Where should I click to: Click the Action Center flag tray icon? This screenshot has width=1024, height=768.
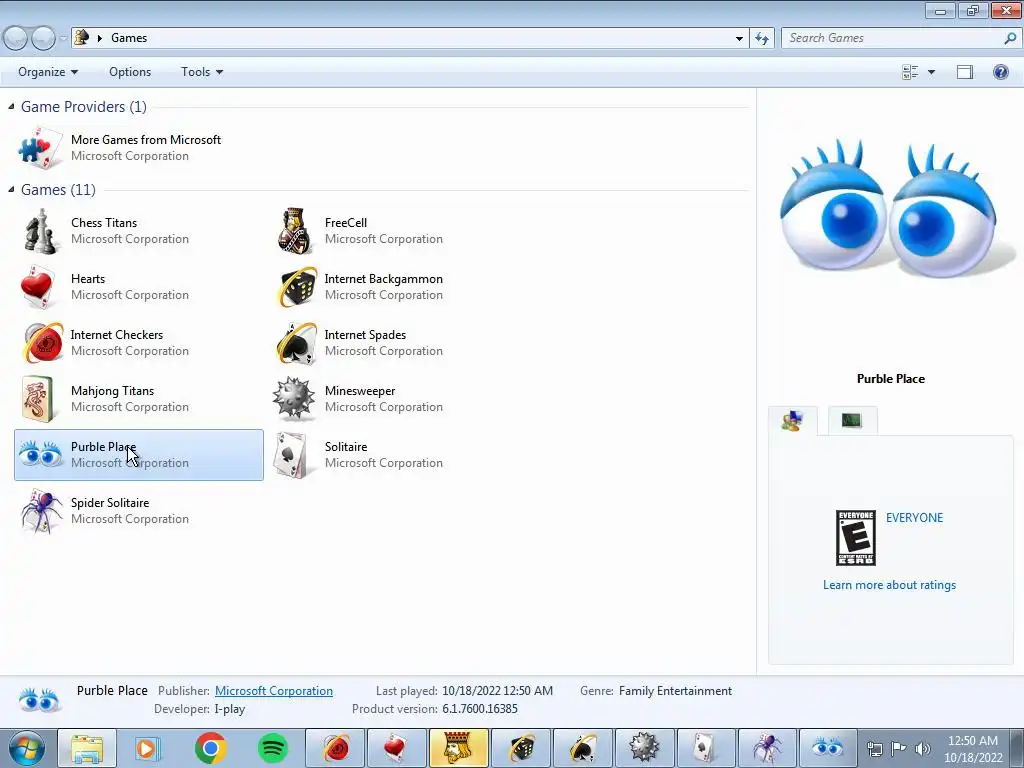click(899, 748)
